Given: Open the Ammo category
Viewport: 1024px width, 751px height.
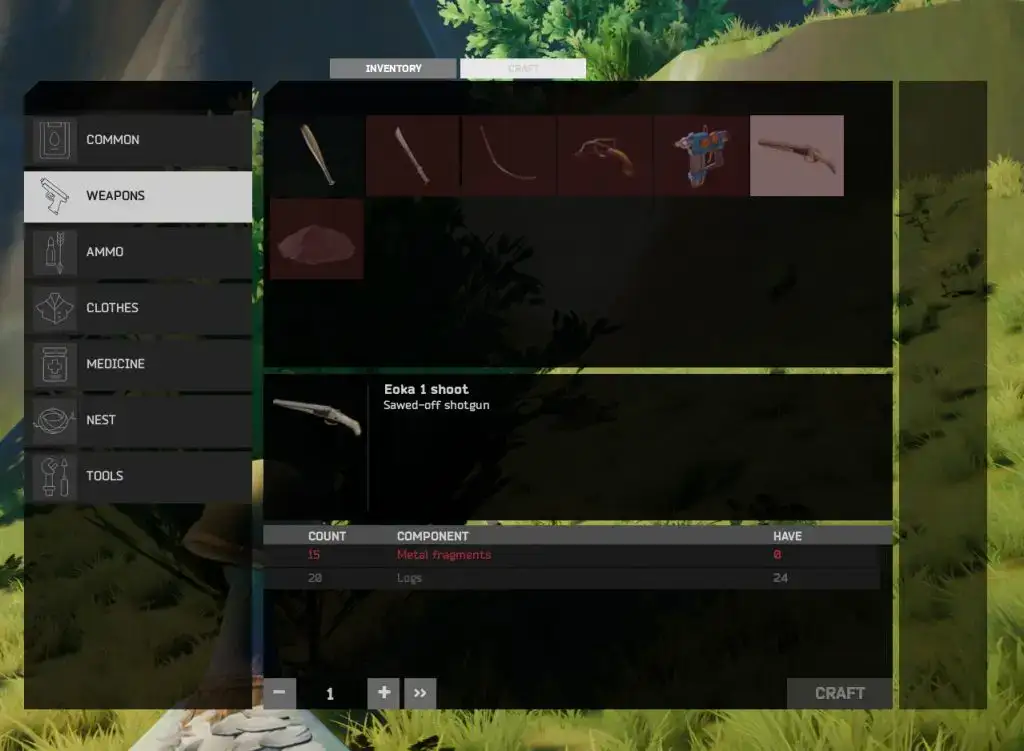Looking at the screenshot, I should pyautogui.click(x=138, y=252).
